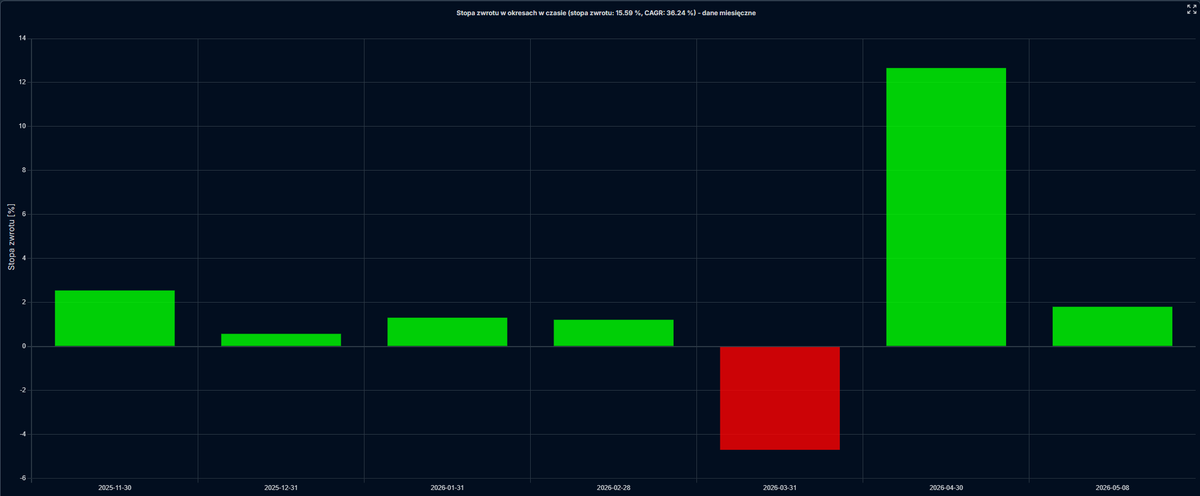Image resolution: width=1200 pixels, height=496 pixels.
Task: Select the 2026-05-08 green bar
Action: (1112, 326)
